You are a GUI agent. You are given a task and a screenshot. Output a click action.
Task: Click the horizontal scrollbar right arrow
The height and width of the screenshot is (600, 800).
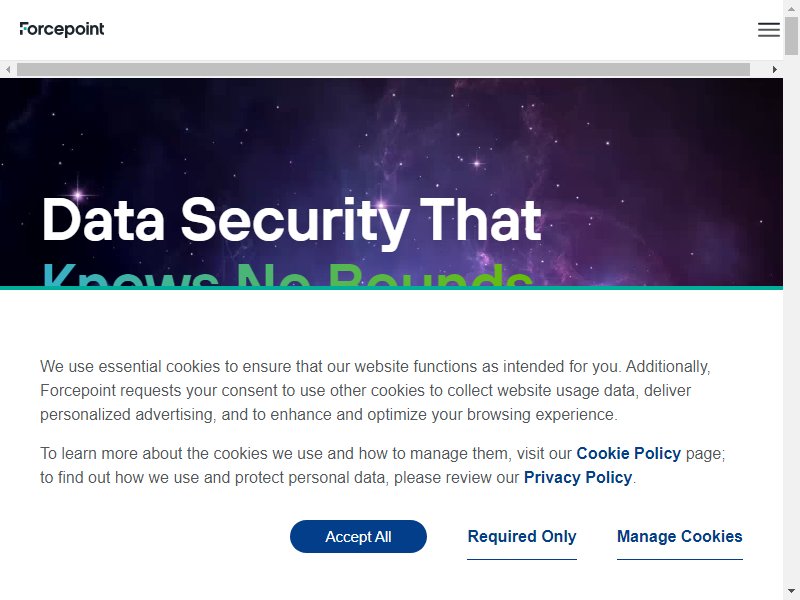[x=774, y=69]
